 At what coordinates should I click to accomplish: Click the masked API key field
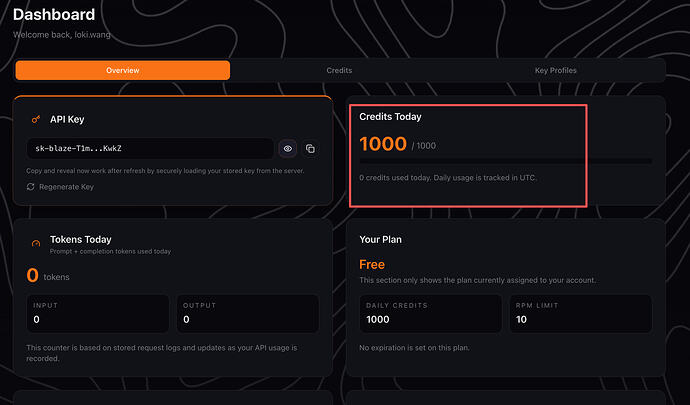click(x=150, y=149)
